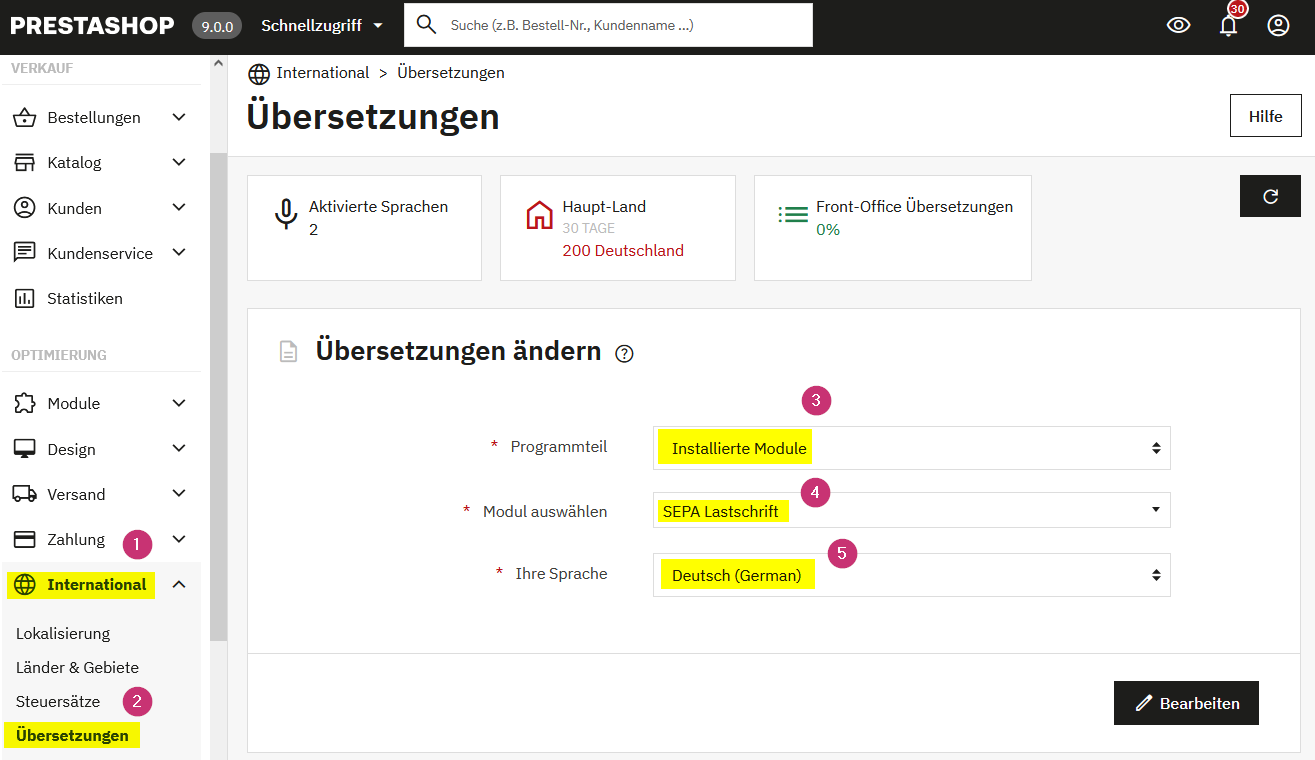The width and height of the screenshot is (1315, 760).
Task: Open the Schnellzugriff menu
Action: 322,26
